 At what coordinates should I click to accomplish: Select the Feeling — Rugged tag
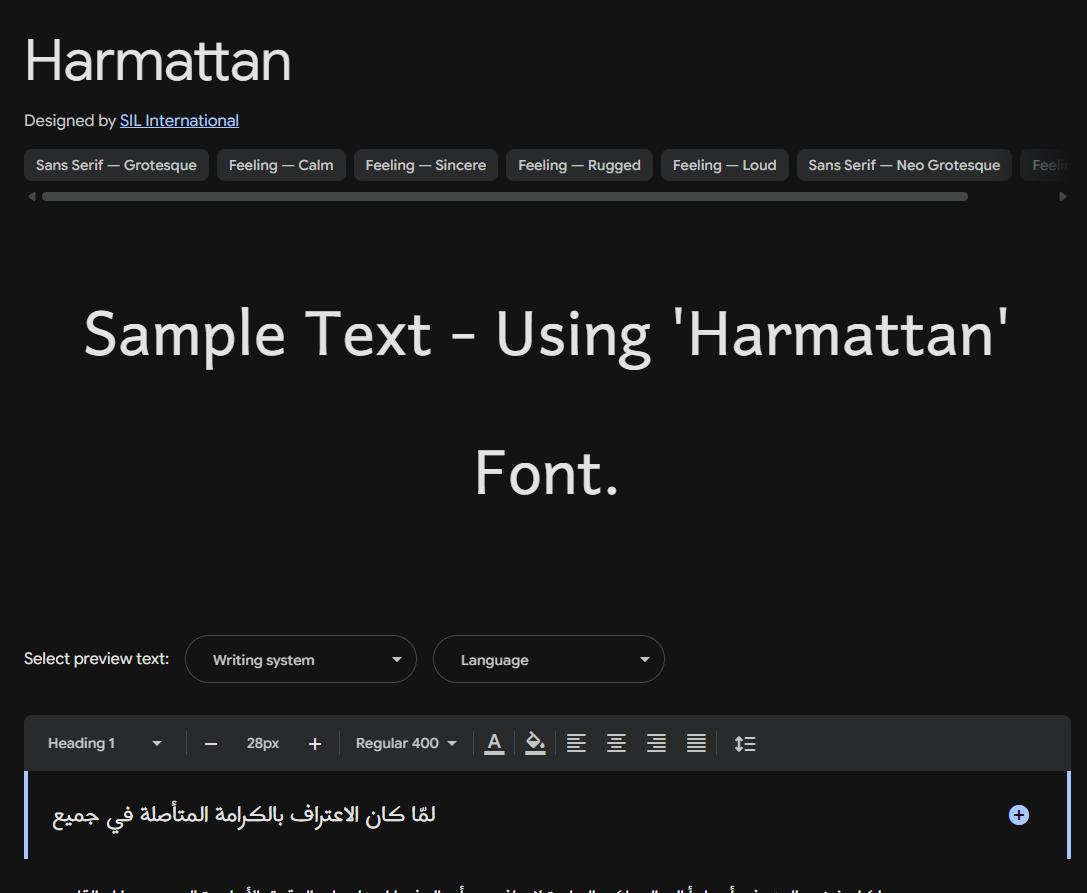pos(579,165)
